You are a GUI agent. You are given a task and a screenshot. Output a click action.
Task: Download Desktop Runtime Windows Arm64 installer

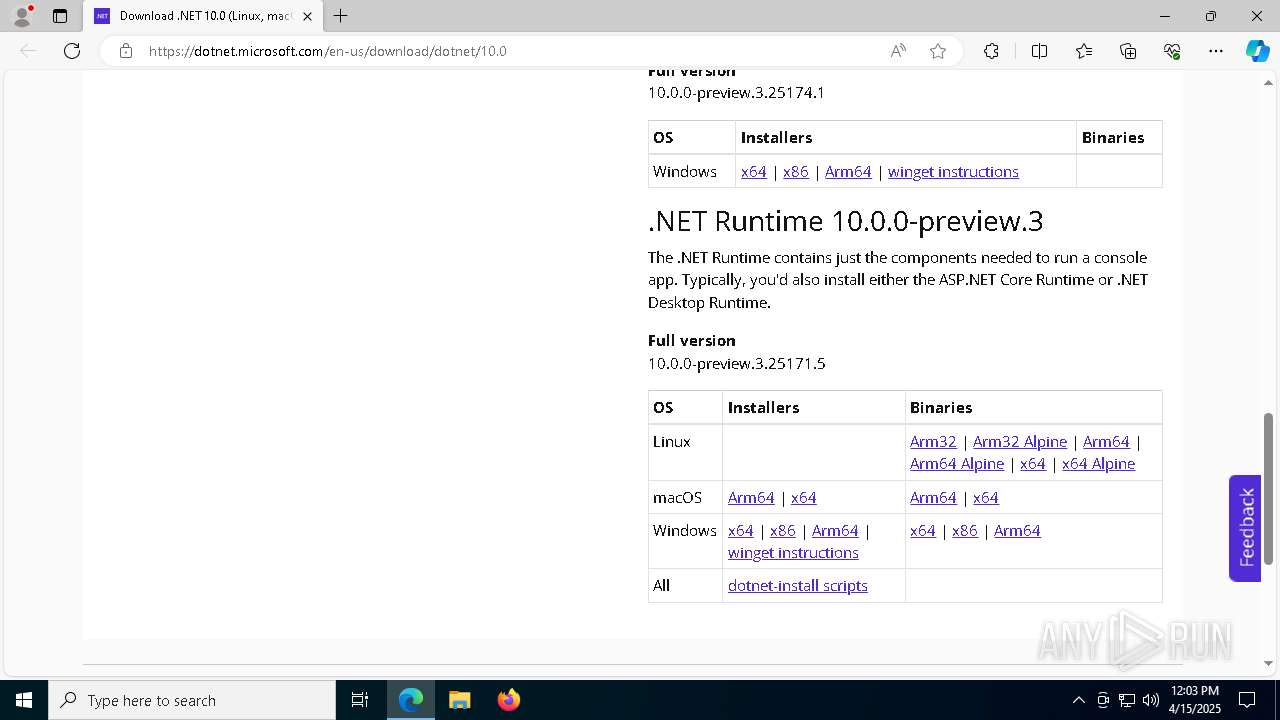click(x=848, y=172)
